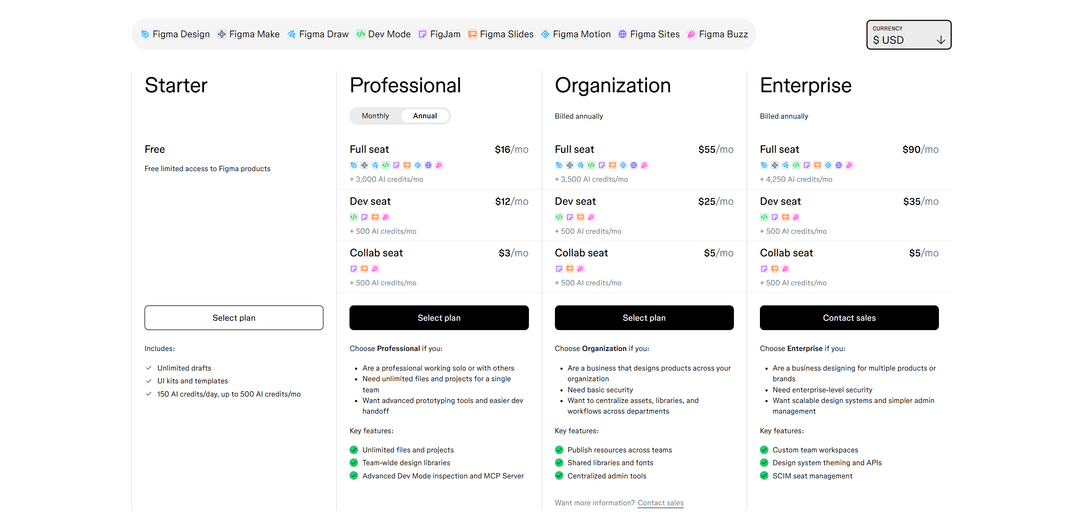Click Figma Sites icon in Organization Full seat
Image resolution: width=1080 pixels, height=517 pixels.
coord(634,165)
